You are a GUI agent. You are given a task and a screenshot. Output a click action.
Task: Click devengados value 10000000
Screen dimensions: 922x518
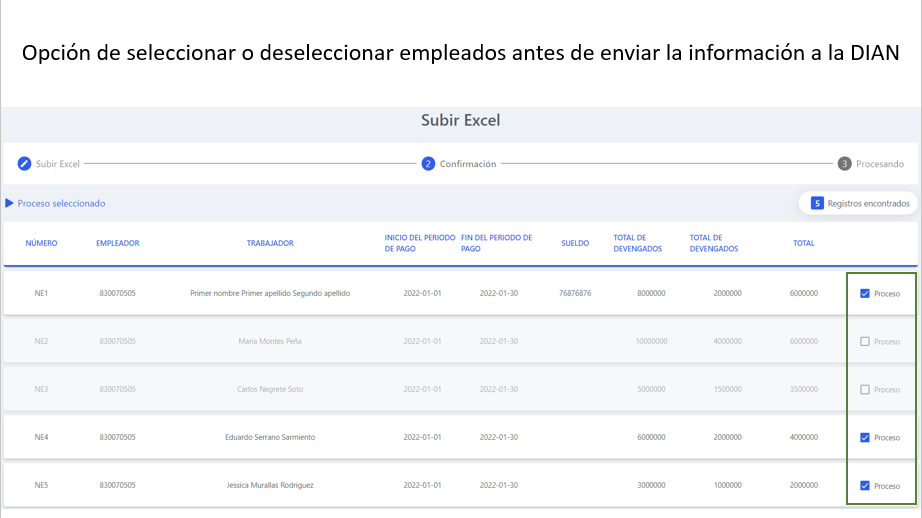[x=651, y=341]
